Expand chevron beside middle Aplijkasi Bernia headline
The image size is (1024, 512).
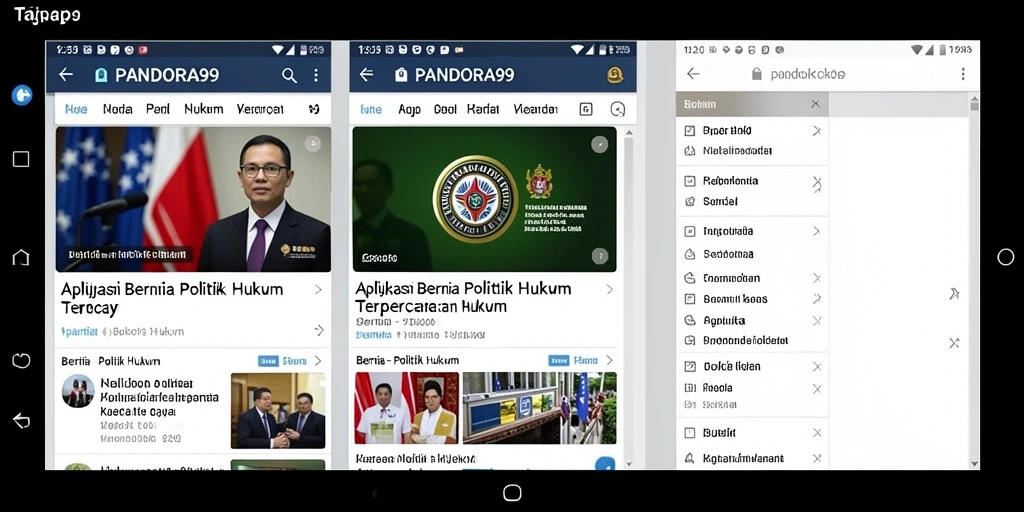click(x=609, y=289)
